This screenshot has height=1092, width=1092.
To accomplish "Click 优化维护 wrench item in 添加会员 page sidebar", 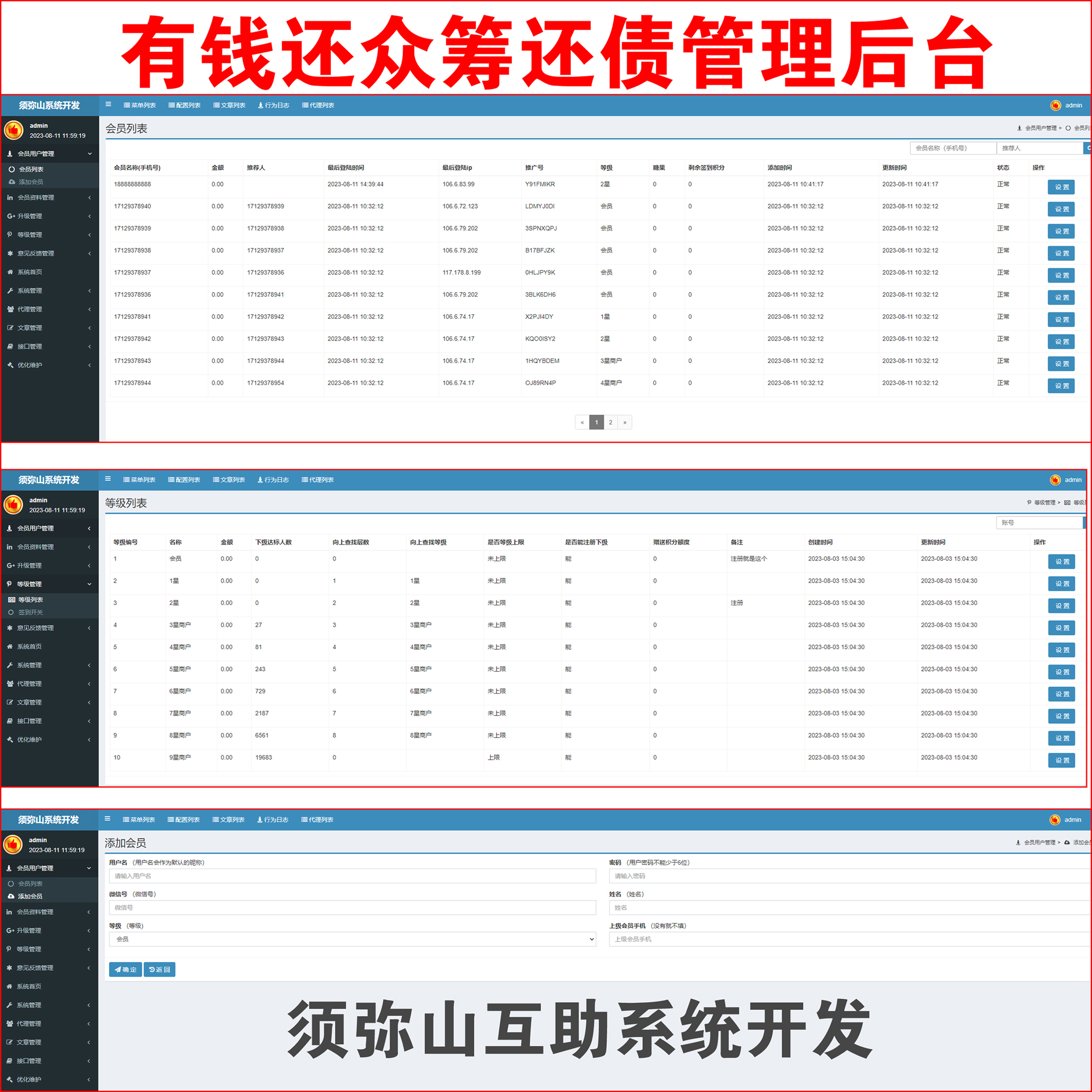I will pos(28,1079).
